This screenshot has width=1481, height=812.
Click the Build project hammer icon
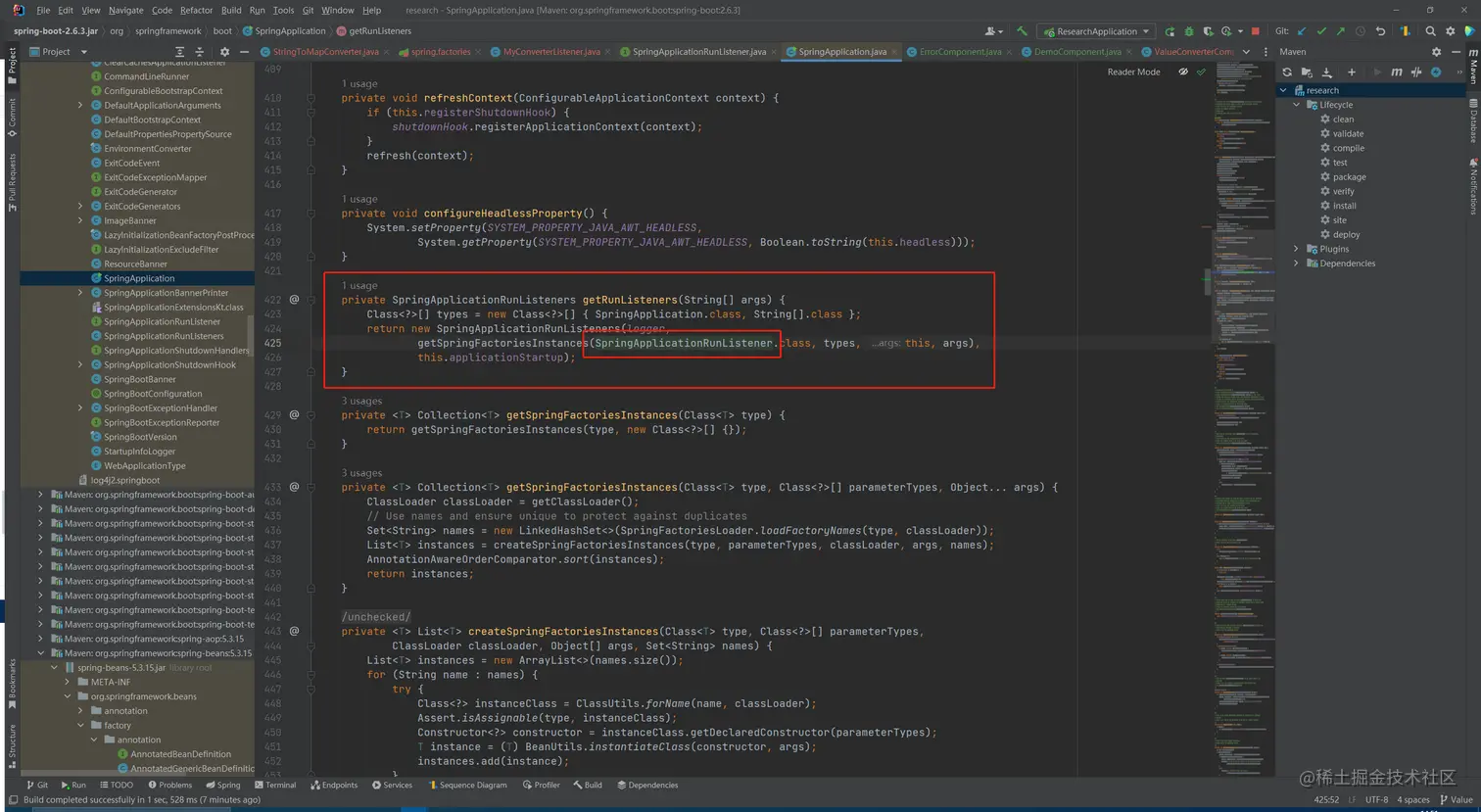1022,31
